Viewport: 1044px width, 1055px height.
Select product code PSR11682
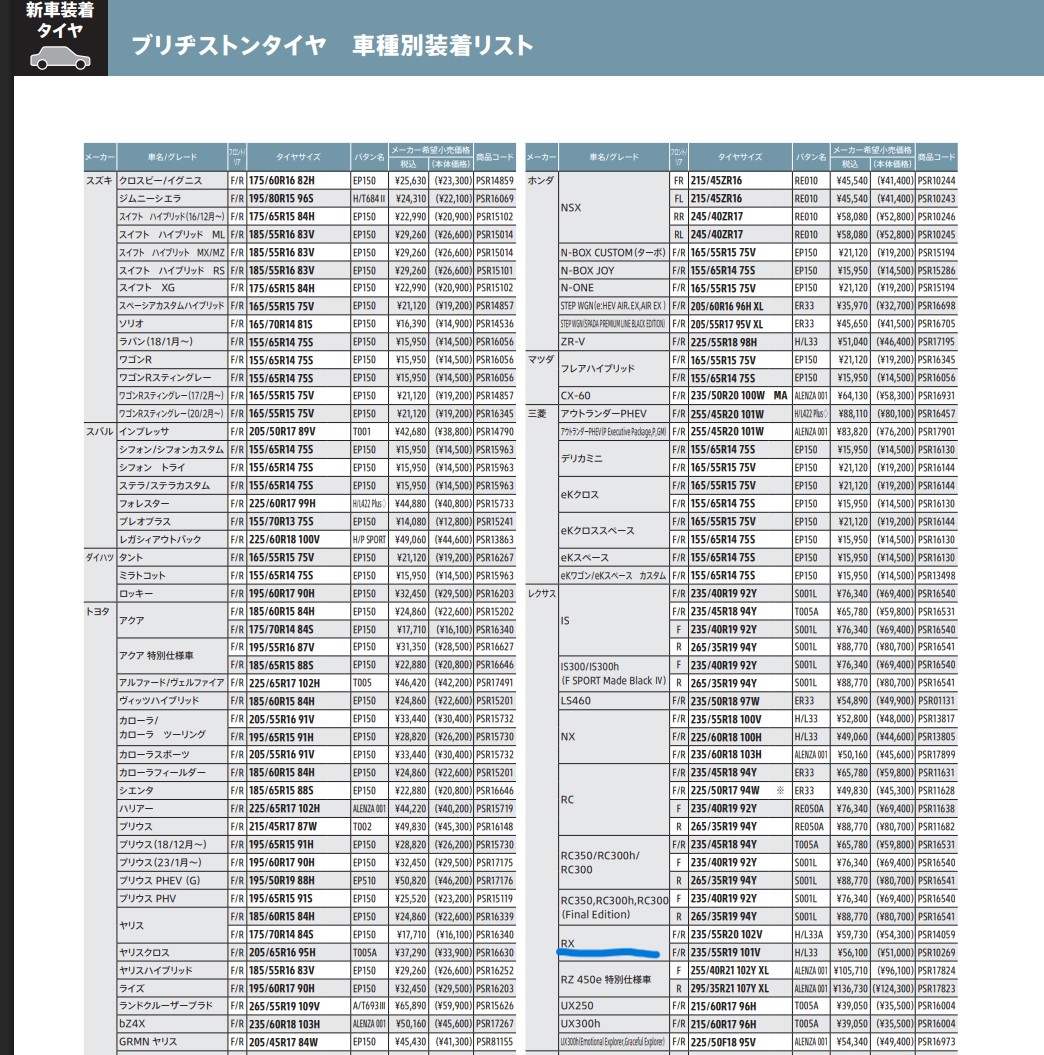[936, 826]
